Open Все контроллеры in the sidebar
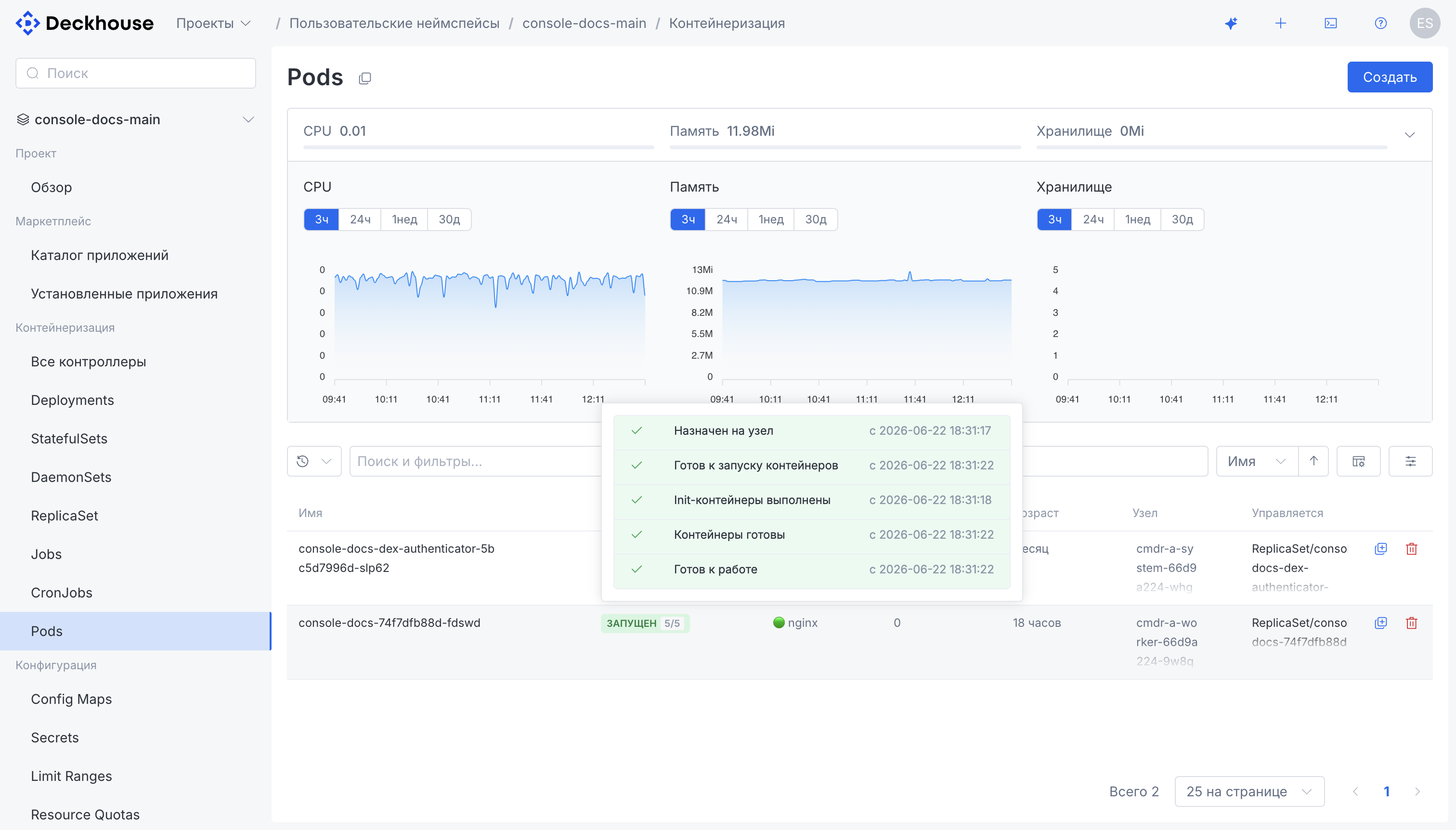This screenshot has width=1456, height=830. (89, 362)
